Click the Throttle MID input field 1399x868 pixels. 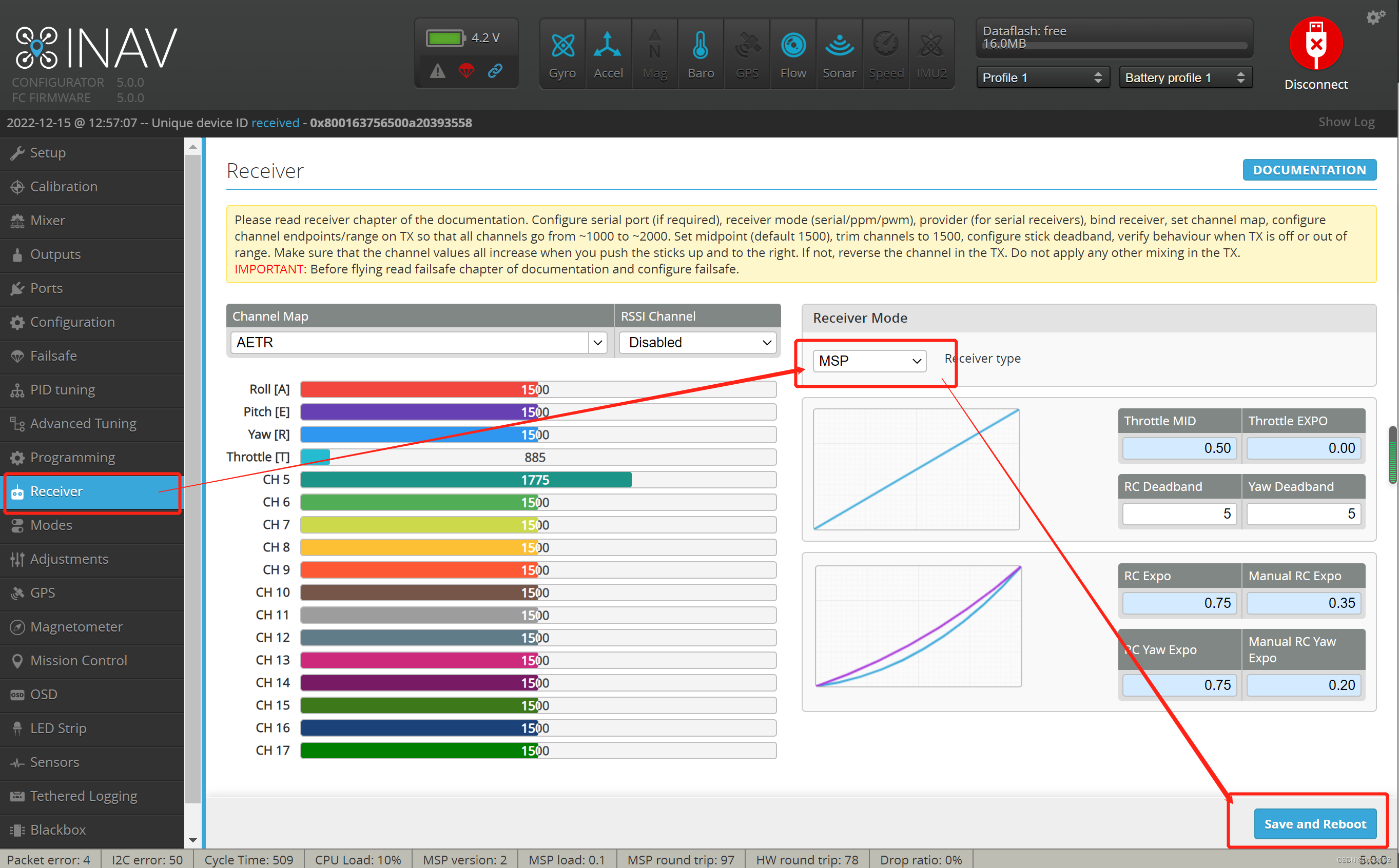point(1179,448)
